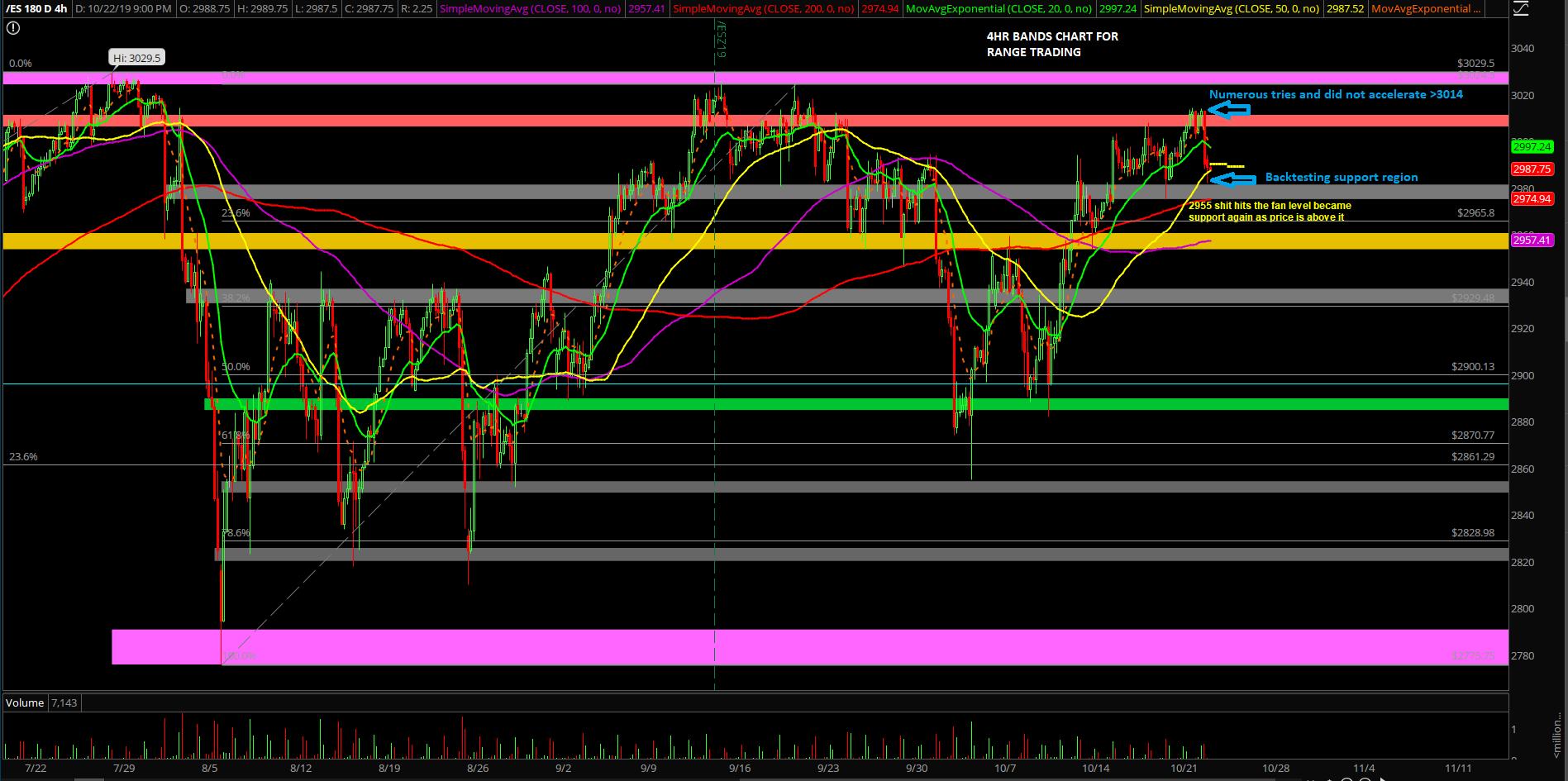Viewport: 1568px width, 781px height.
Task: Select the 'Numerous tries and did not accelerate' annotation
Action: pos(1336,95)
